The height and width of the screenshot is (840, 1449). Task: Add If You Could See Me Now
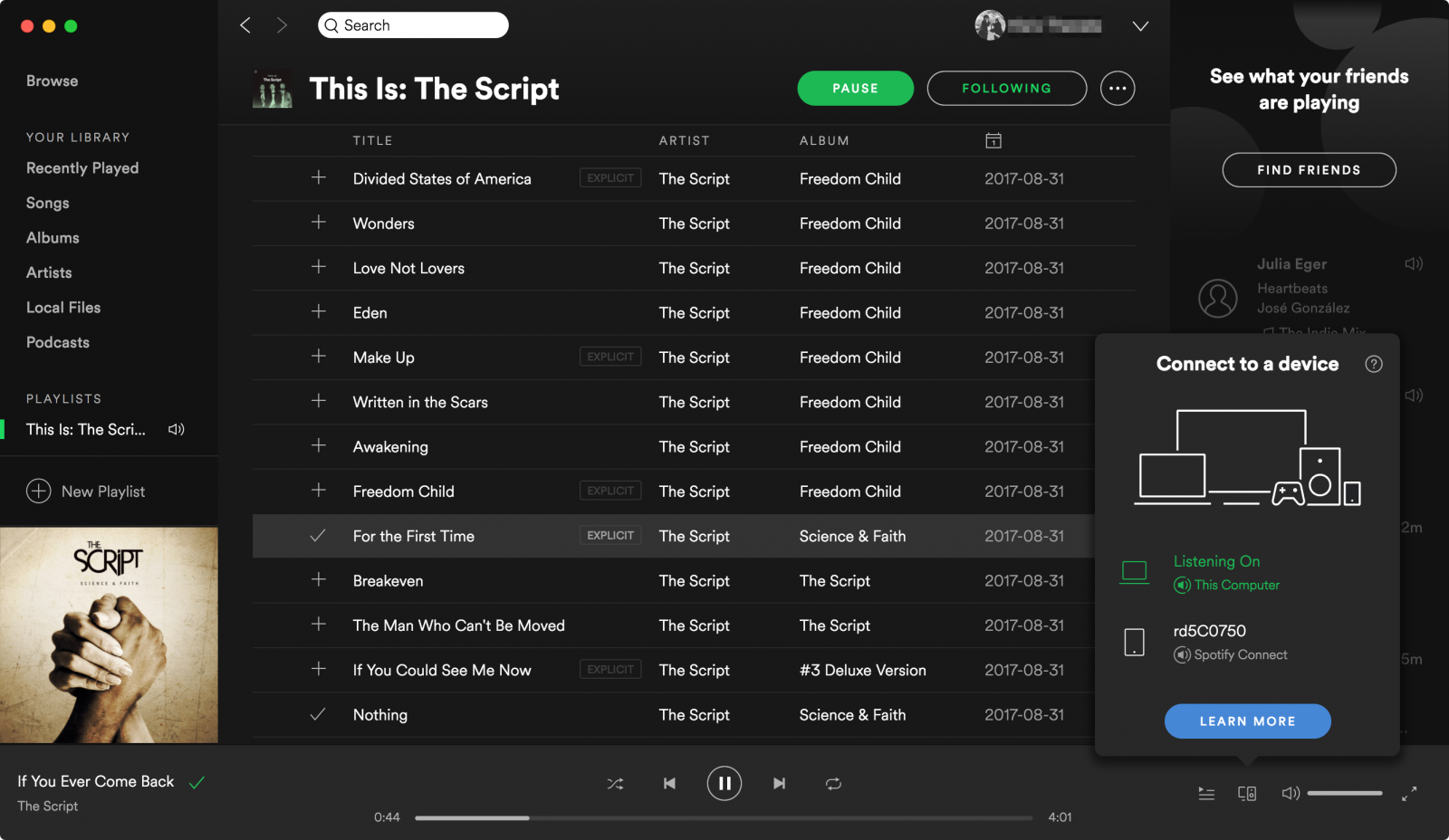pos(319,669)
